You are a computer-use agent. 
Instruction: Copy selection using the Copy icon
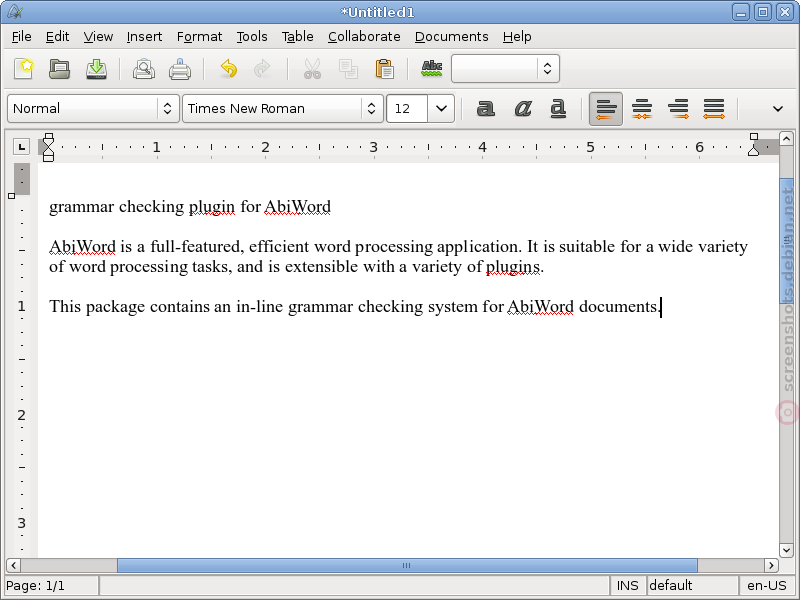point(348,68)
